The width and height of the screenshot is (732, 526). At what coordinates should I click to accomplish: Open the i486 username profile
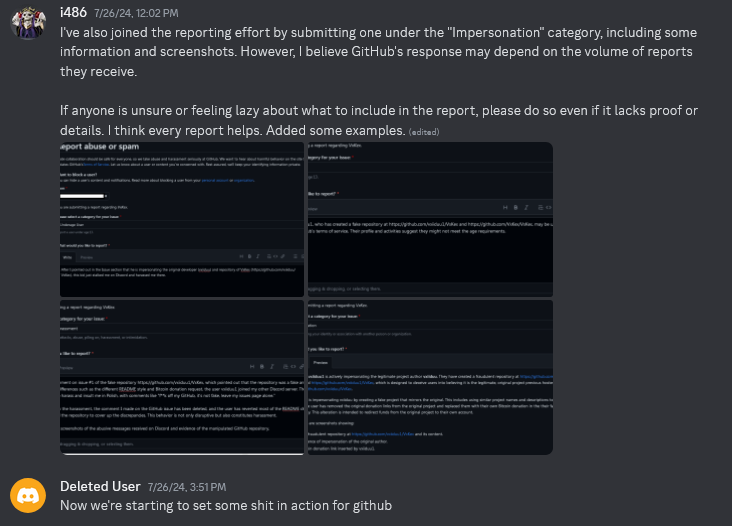[73, 12]
